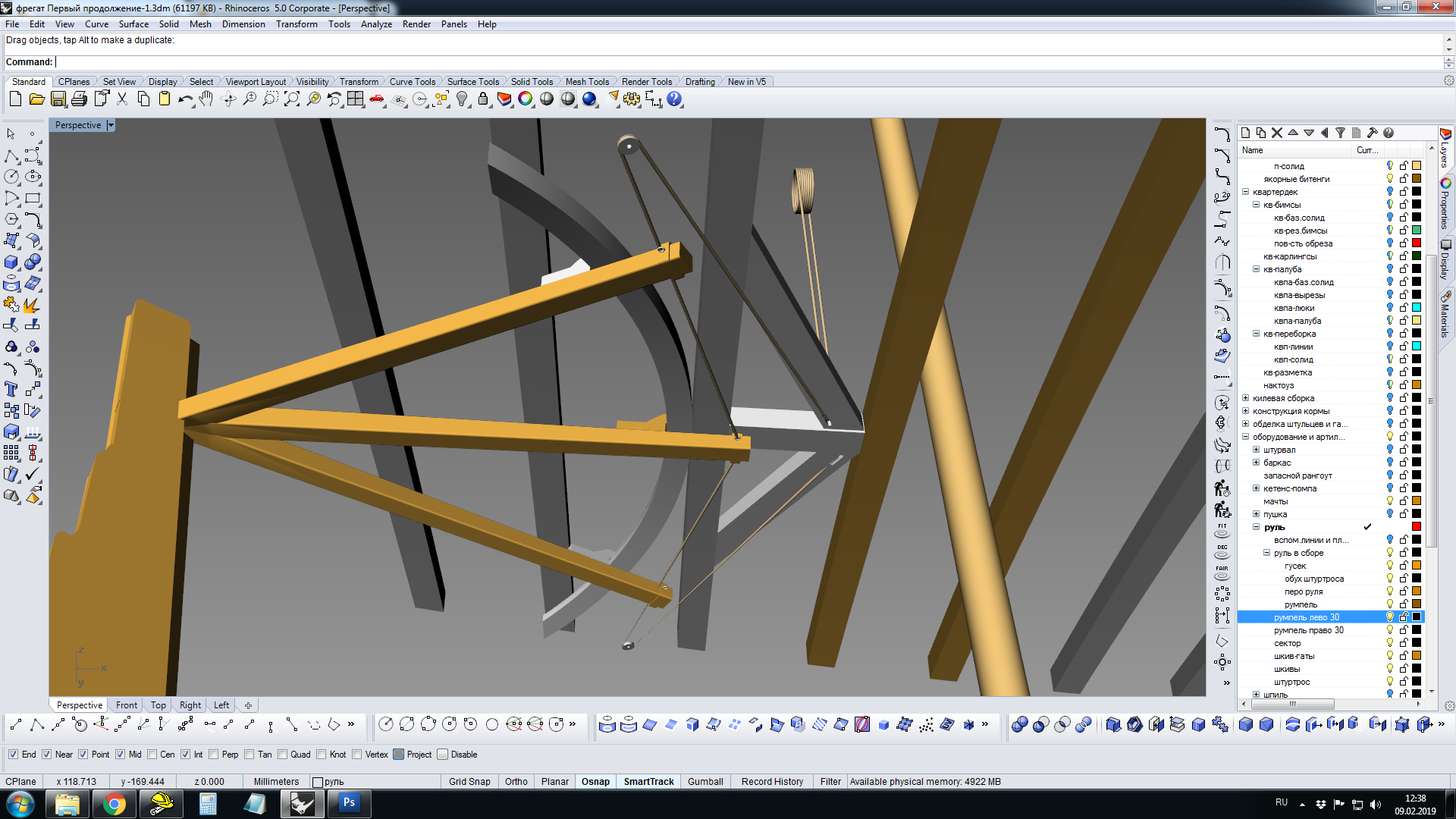The image size is (1456, 819).
Task: Toggle the Disable osnap checkbox
Action: tap(443, 755)
